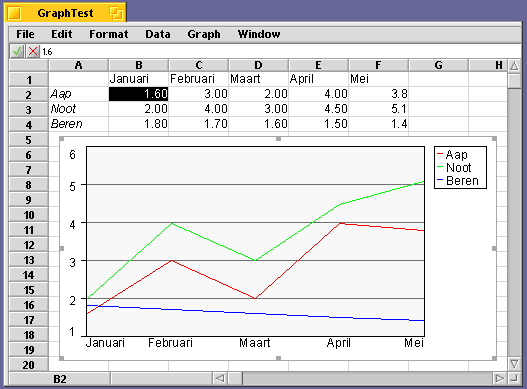This screenshot has width=527, height=389.
Task: Open the Format menu
Action: [109, 34]
